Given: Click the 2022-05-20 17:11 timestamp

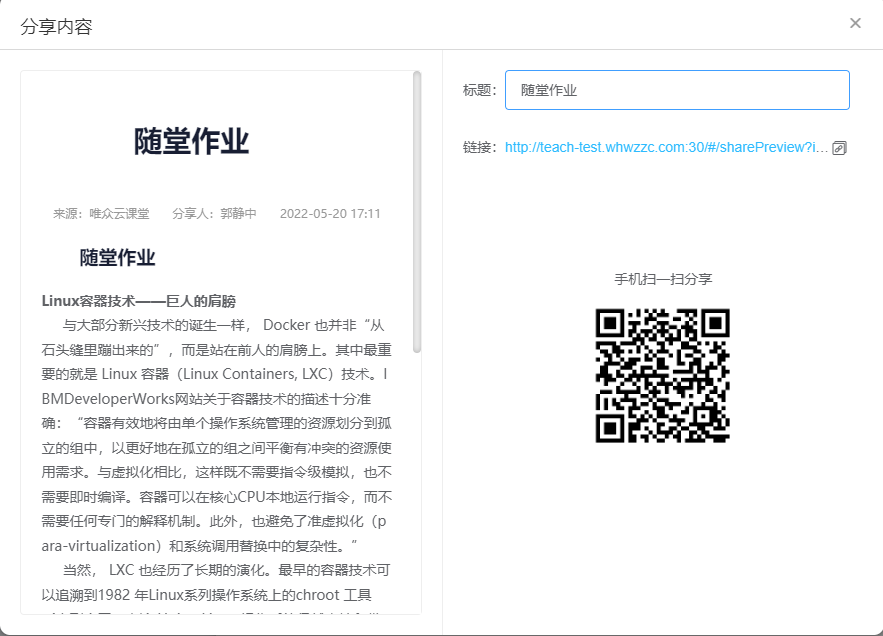Looking at the screenshot, I should click(x=330, y=214).
